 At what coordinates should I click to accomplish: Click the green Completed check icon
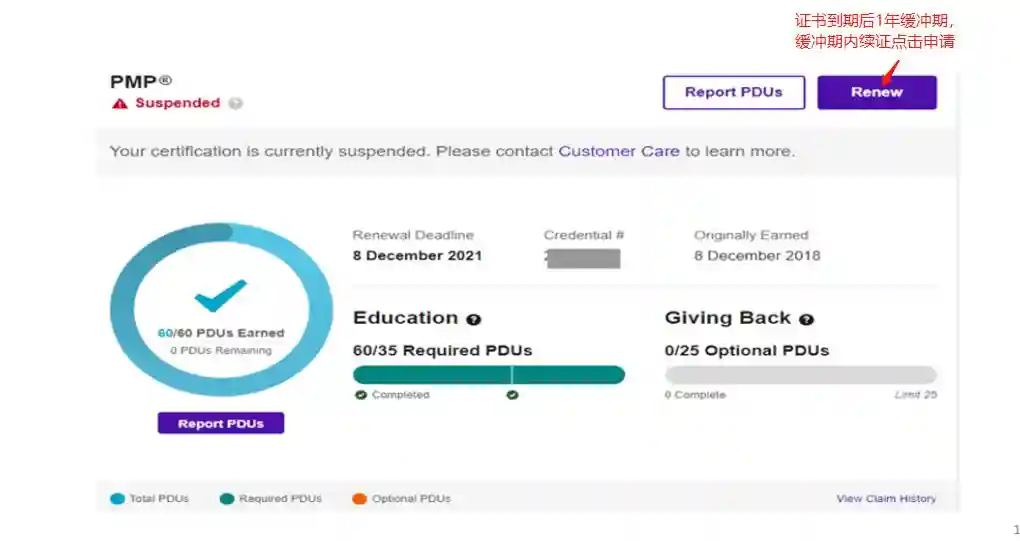pyautogui.click(x=361, y=395)
